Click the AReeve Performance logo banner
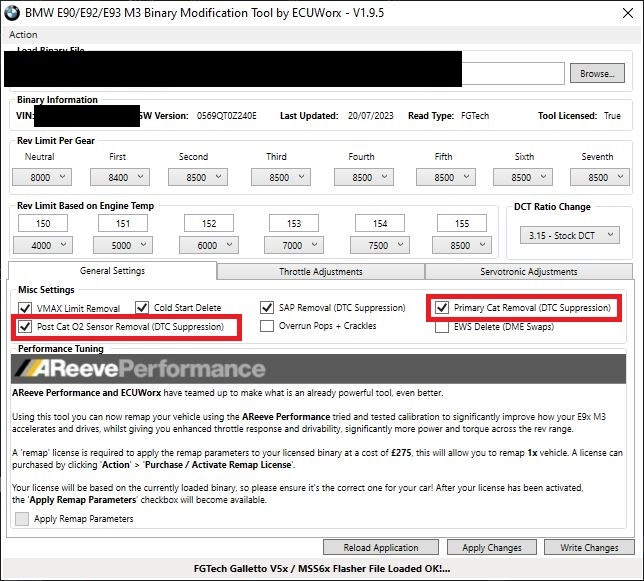644x581 pixels. [x=318, y=368]
